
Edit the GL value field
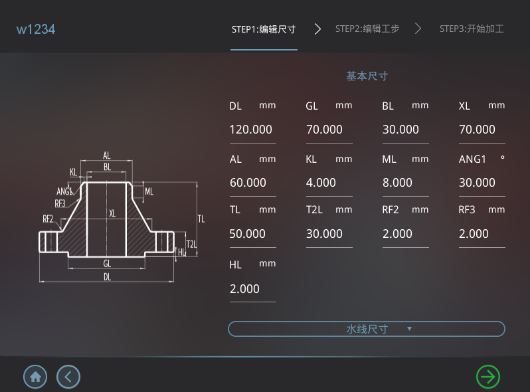click(329, 130)
